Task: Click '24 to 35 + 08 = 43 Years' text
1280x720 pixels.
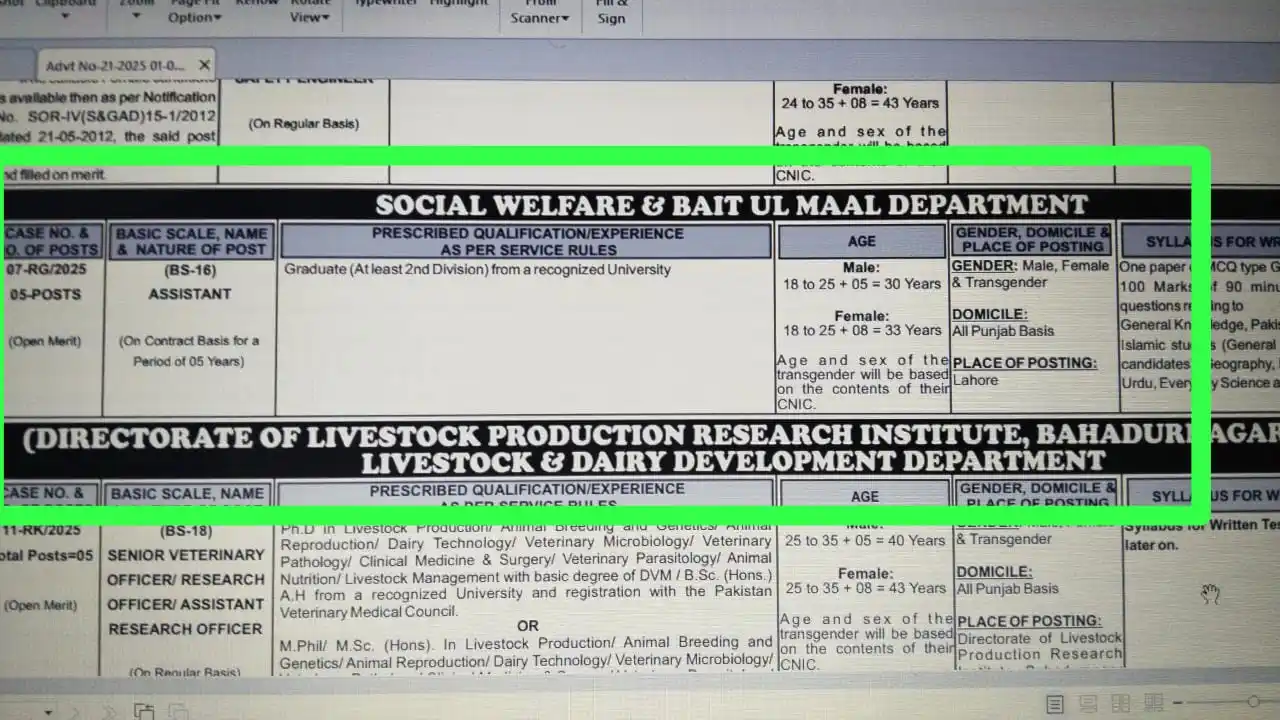Action: 860,103
